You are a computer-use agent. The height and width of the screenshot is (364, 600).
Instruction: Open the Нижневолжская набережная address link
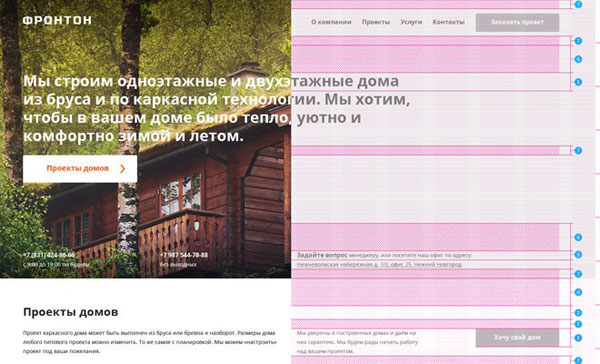click(379, 264)
